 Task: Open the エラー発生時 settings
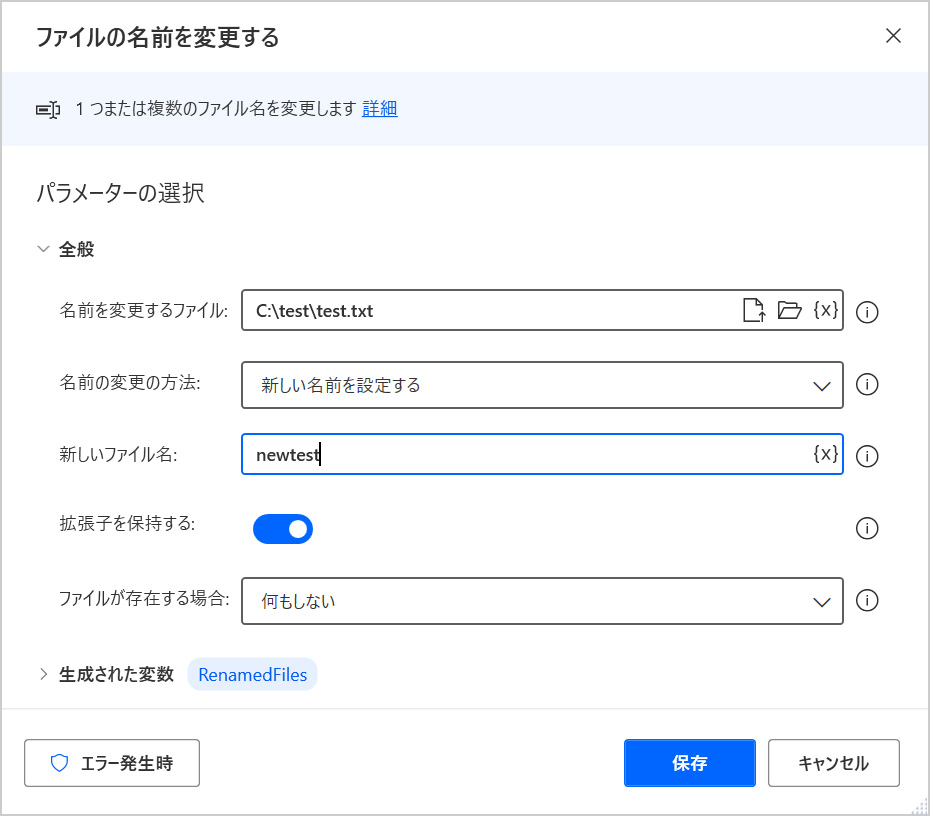pyautogui.click(x=112, y=763)
